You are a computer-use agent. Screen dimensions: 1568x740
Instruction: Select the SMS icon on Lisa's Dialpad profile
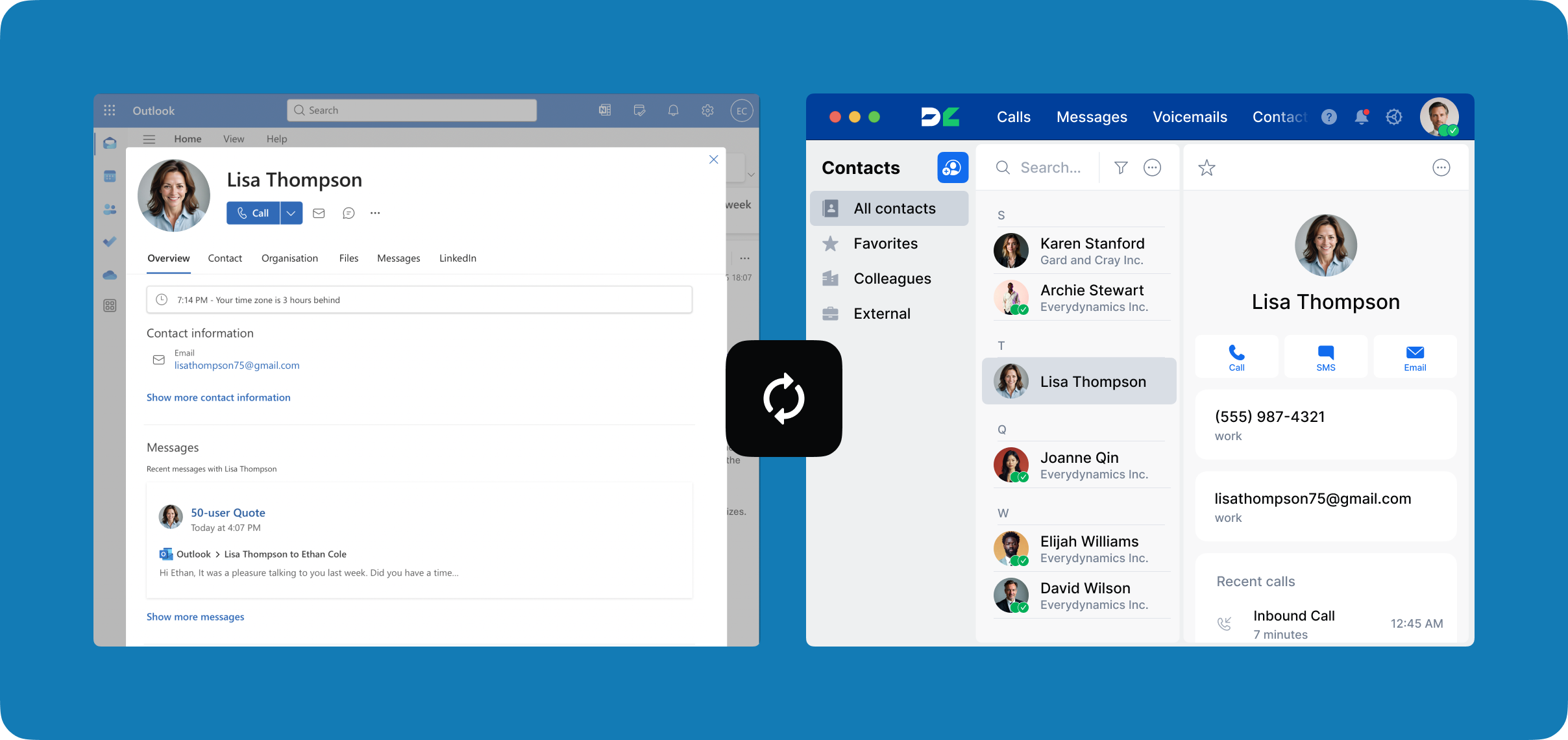coord(1325,356)
